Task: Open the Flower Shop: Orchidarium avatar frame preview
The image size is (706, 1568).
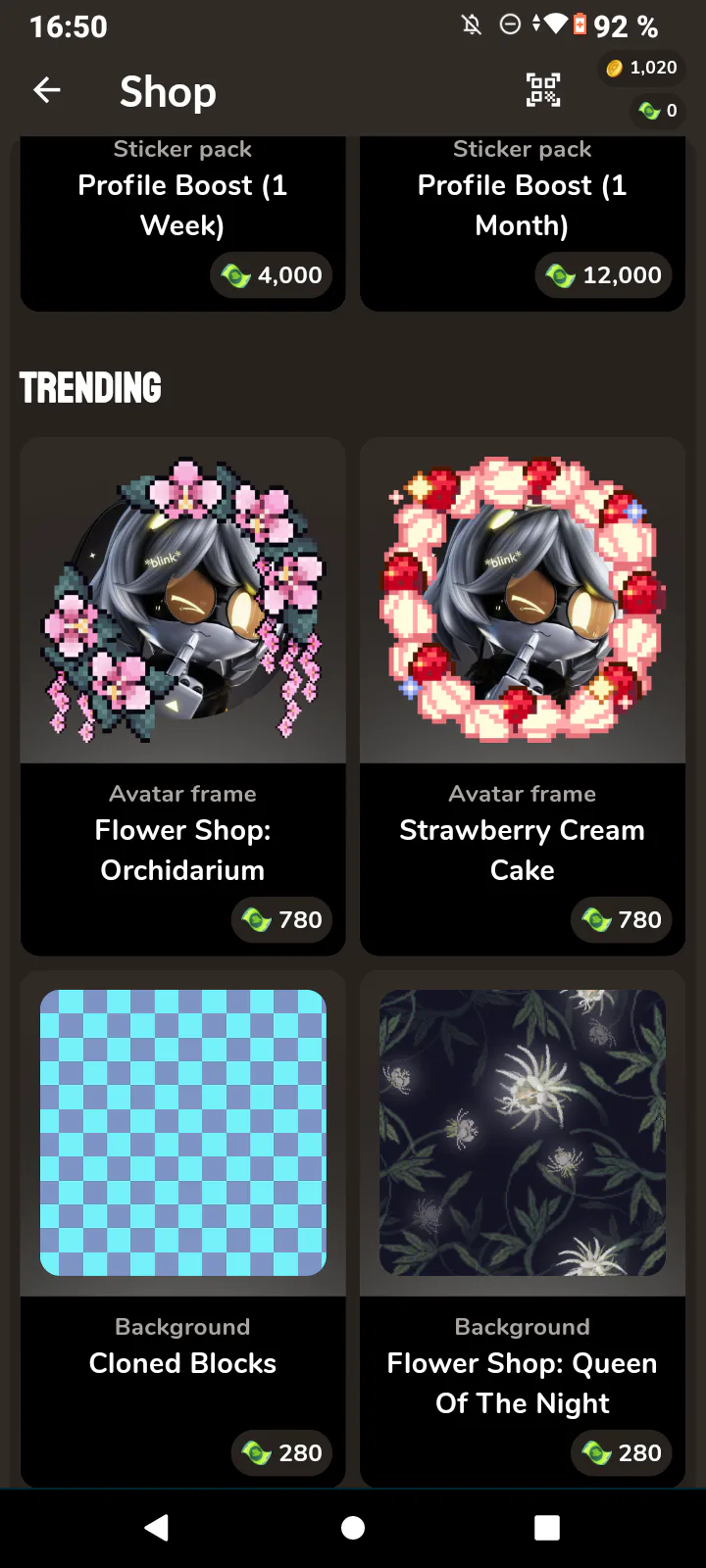Action: [x=183, y=600]
